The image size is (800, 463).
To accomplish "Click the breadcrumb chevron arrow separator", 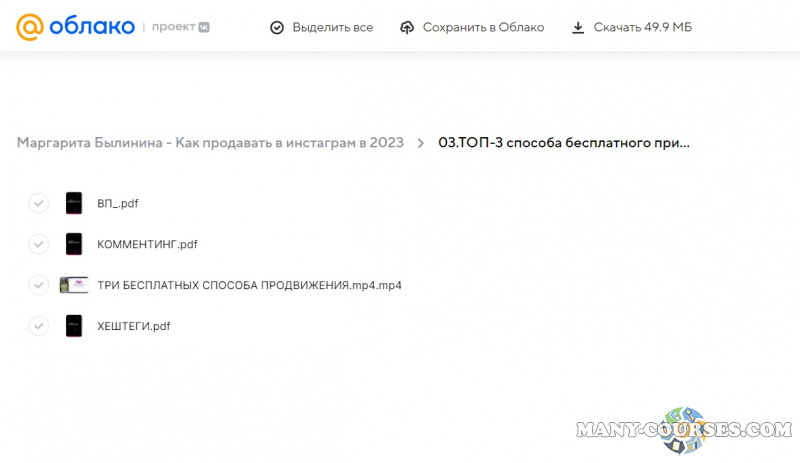I will [x=421, y=143].
